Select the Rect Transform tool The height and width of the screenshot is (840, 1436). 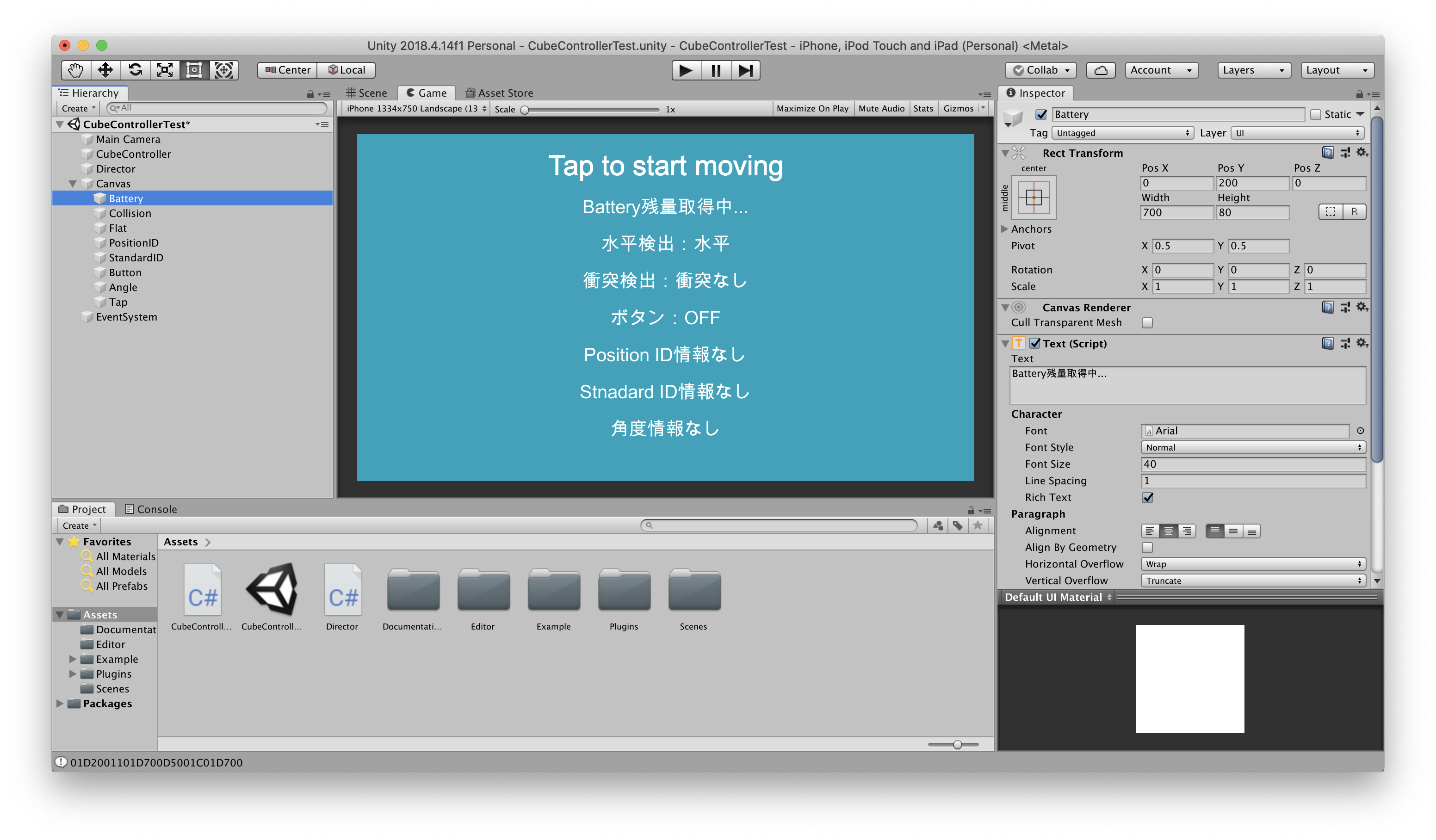194,70
